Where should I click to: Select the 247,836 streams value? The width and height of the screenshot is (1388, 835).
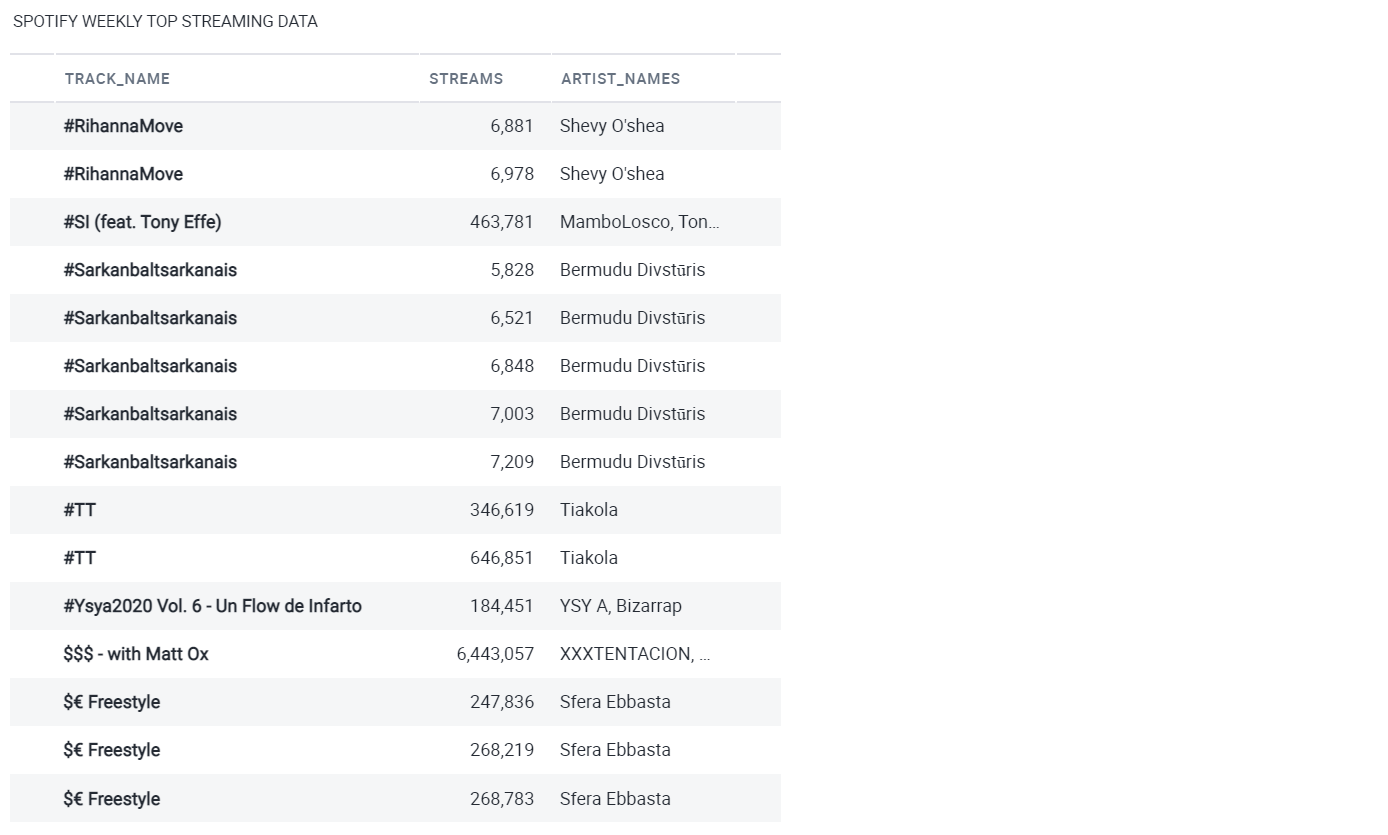coord(502,702)
